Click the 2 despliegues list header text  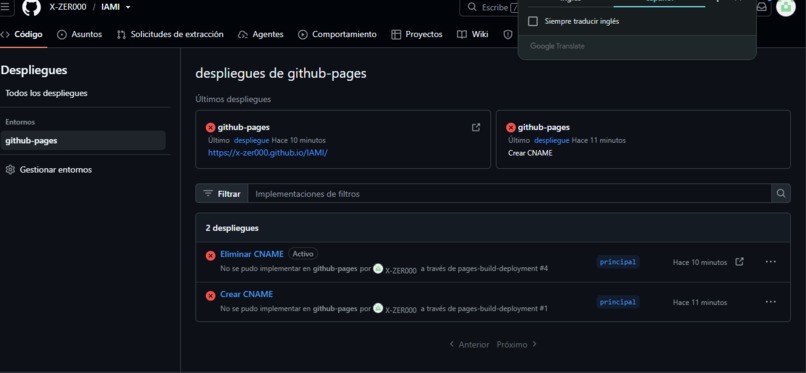click(232, 228)
